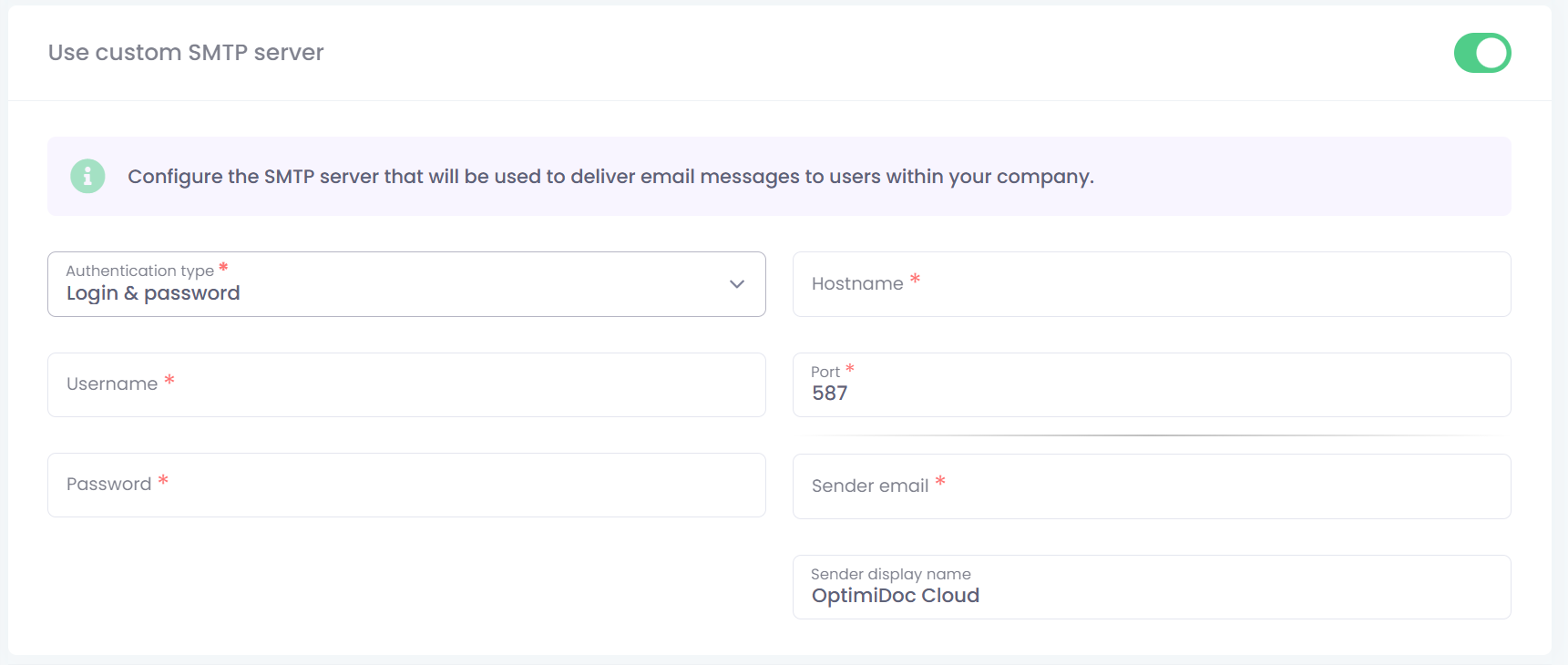This screenshot has width=1568, height=665.
Task: Click into the Username field
Action: pyautogui.click(x=406, y=385)
